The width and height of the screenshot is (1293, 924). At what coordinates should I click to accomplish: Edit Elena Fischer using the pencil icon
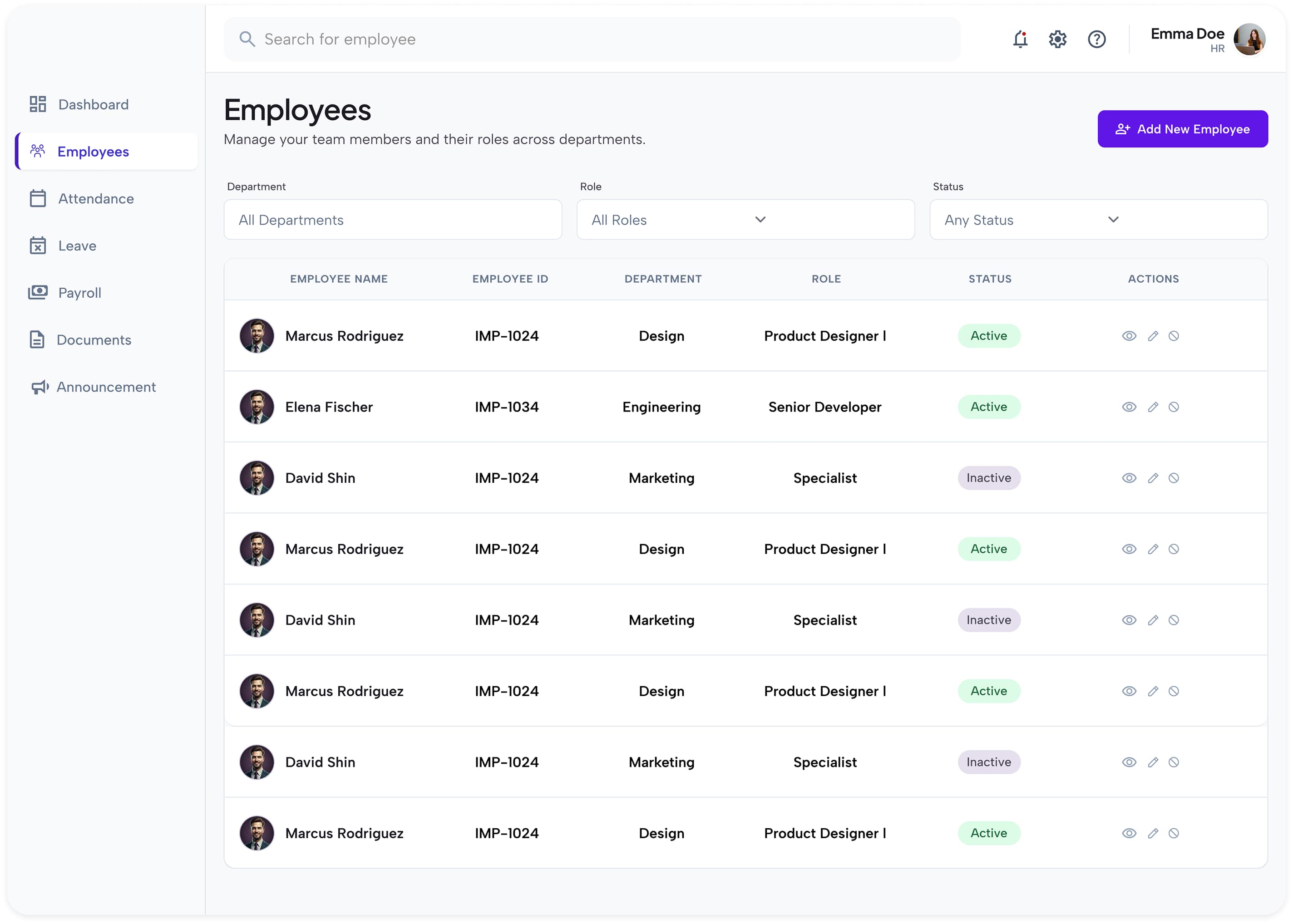click(1152, 407)
